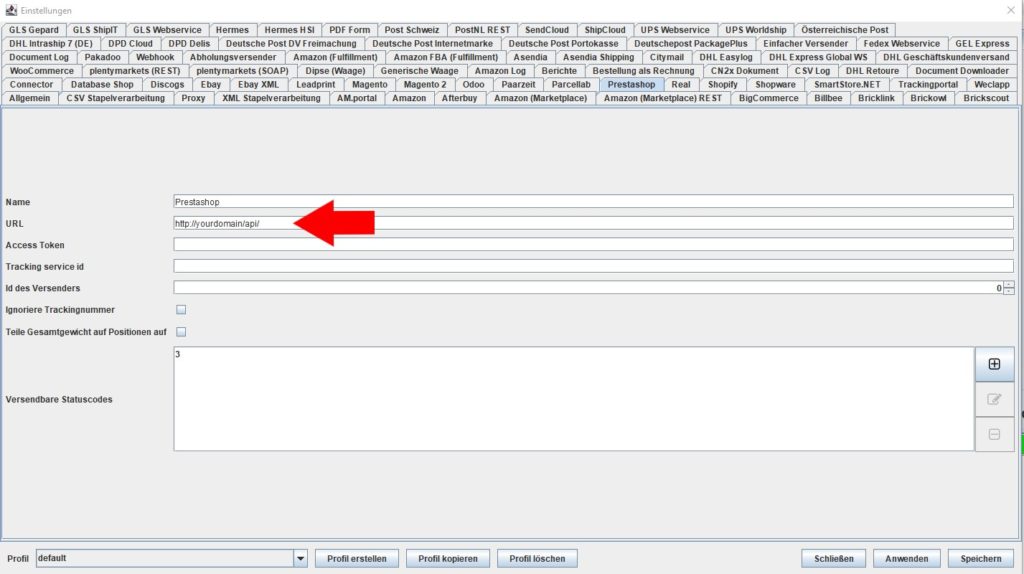This screenshot has height=574, width=1024.
Task: Remove the selected status code entry
Action: [x=994, y=434]
